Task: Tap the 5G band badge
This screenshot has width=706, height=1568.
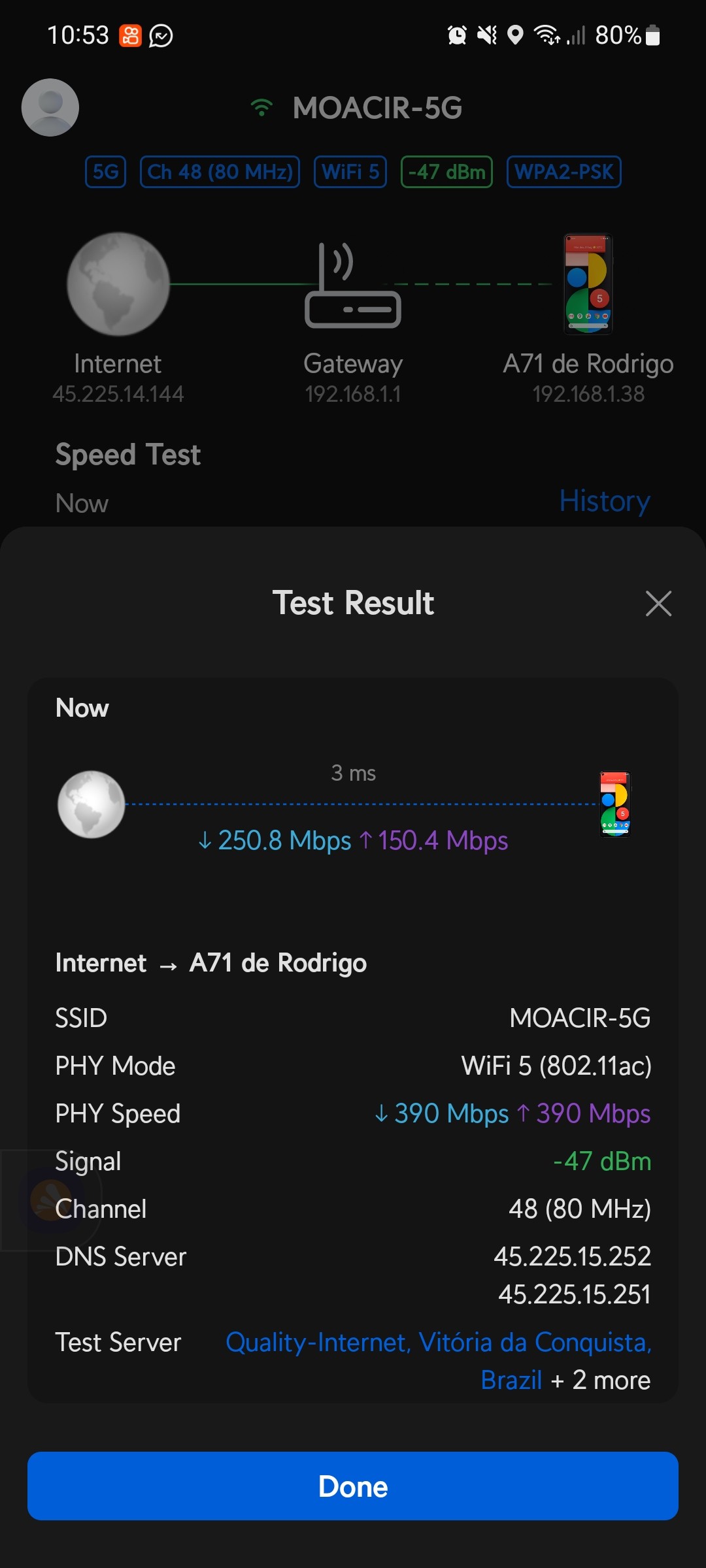Action: (x=105, y=172)
